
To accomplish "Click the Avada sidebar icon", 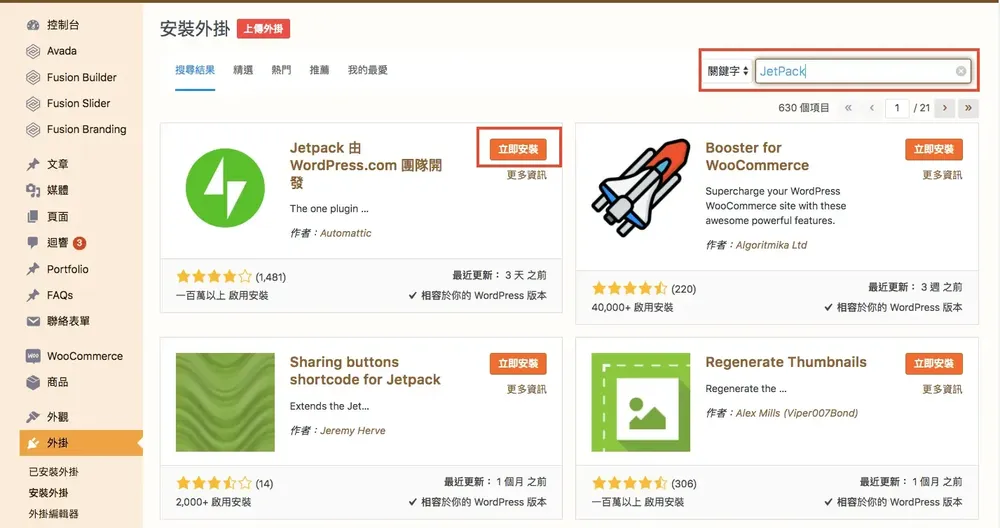I will [33, 52].
